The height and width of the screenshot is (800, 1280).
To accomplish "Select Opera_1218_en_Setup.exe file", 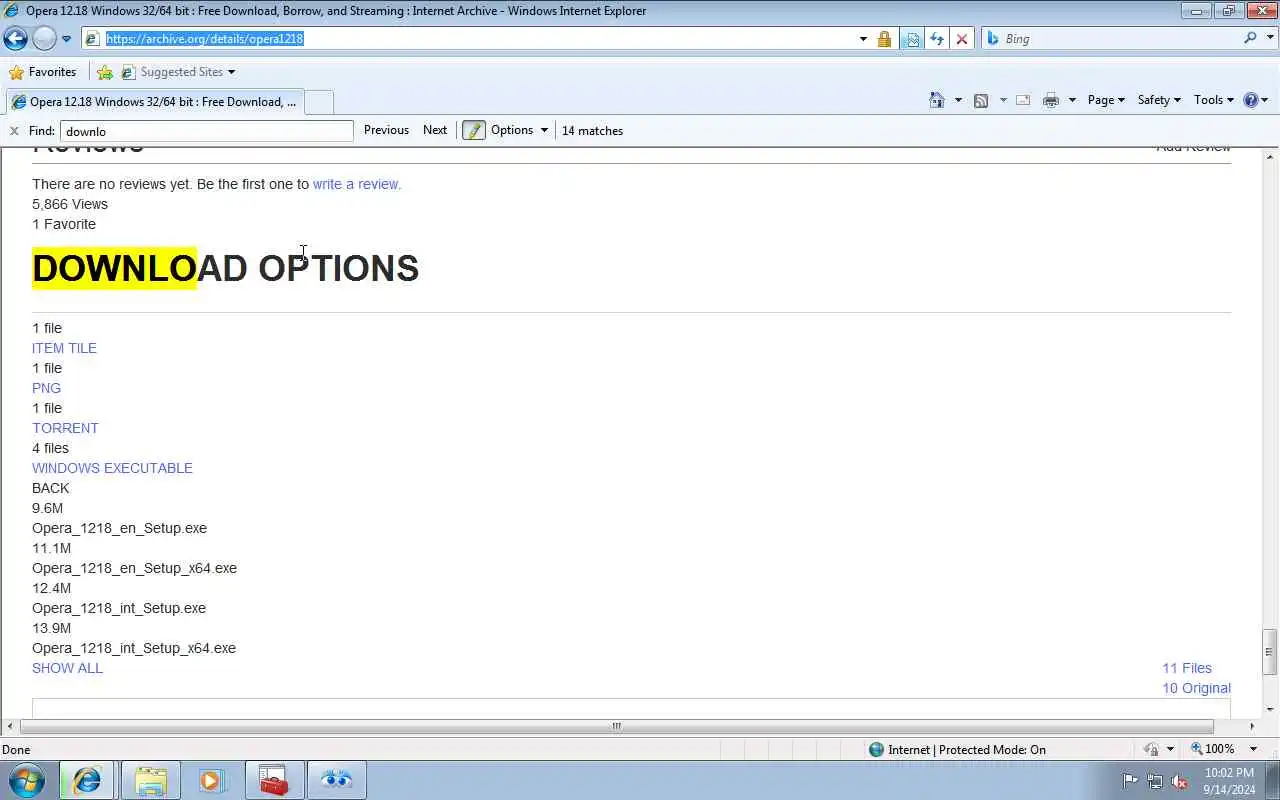I will pyautogui.click(x=119, y=528).
